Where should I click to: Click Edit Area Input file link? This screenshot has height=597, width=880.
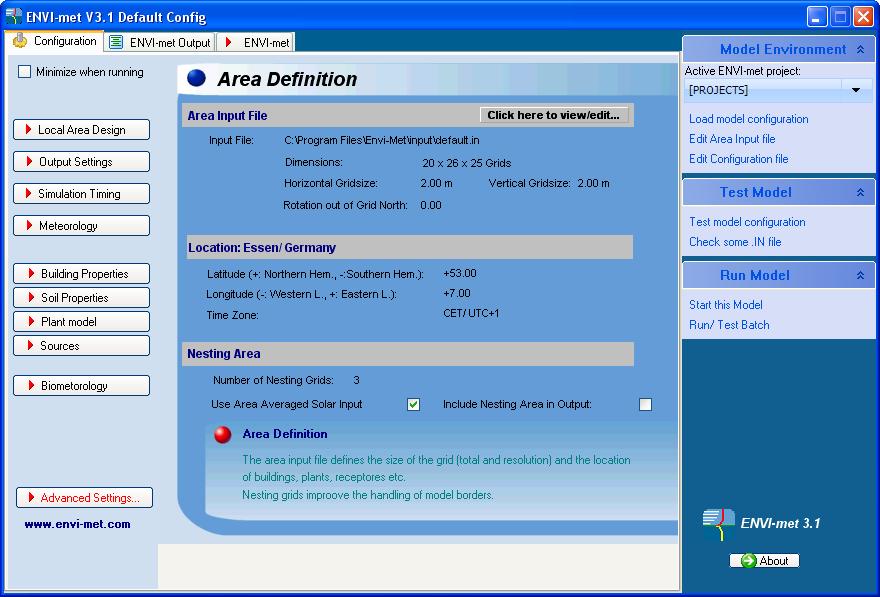coord(732,139)
